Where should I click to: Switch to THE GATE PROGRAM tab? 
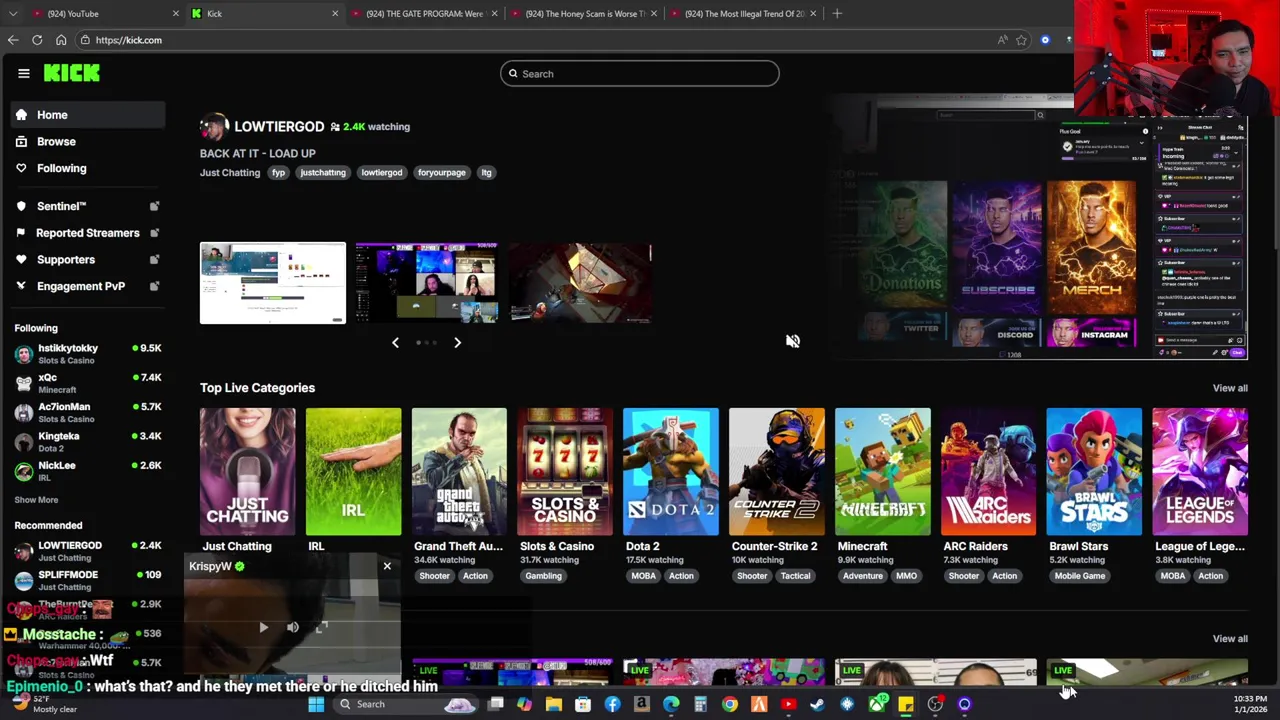pyautogui.click(x=423, y=13)
